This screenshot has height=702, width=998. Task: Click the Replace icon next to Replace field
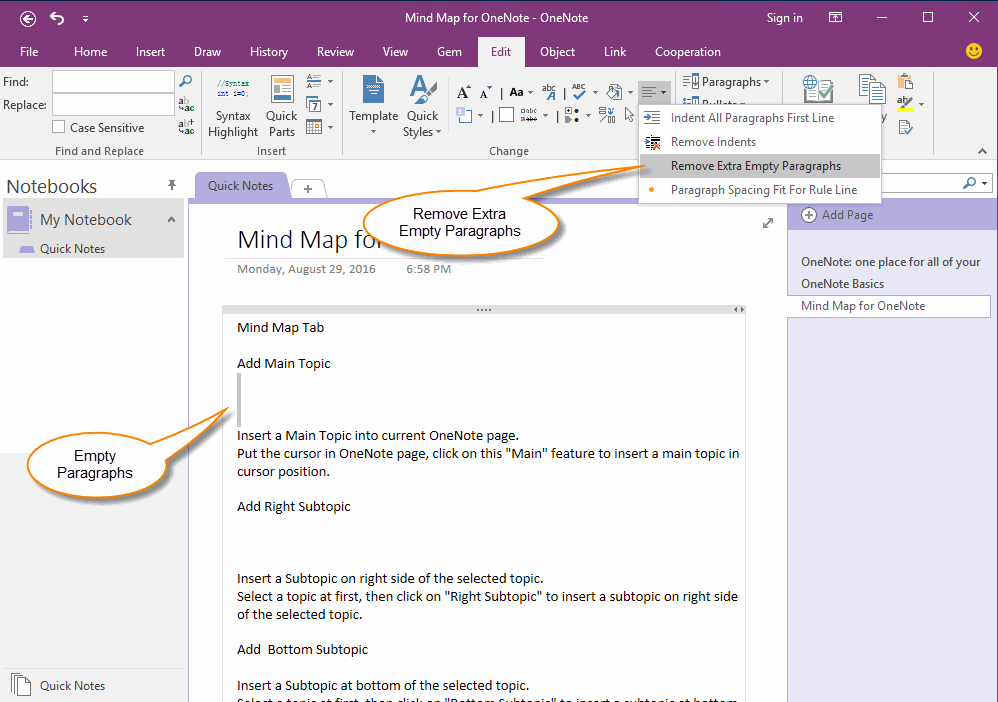tap(186, 104)
